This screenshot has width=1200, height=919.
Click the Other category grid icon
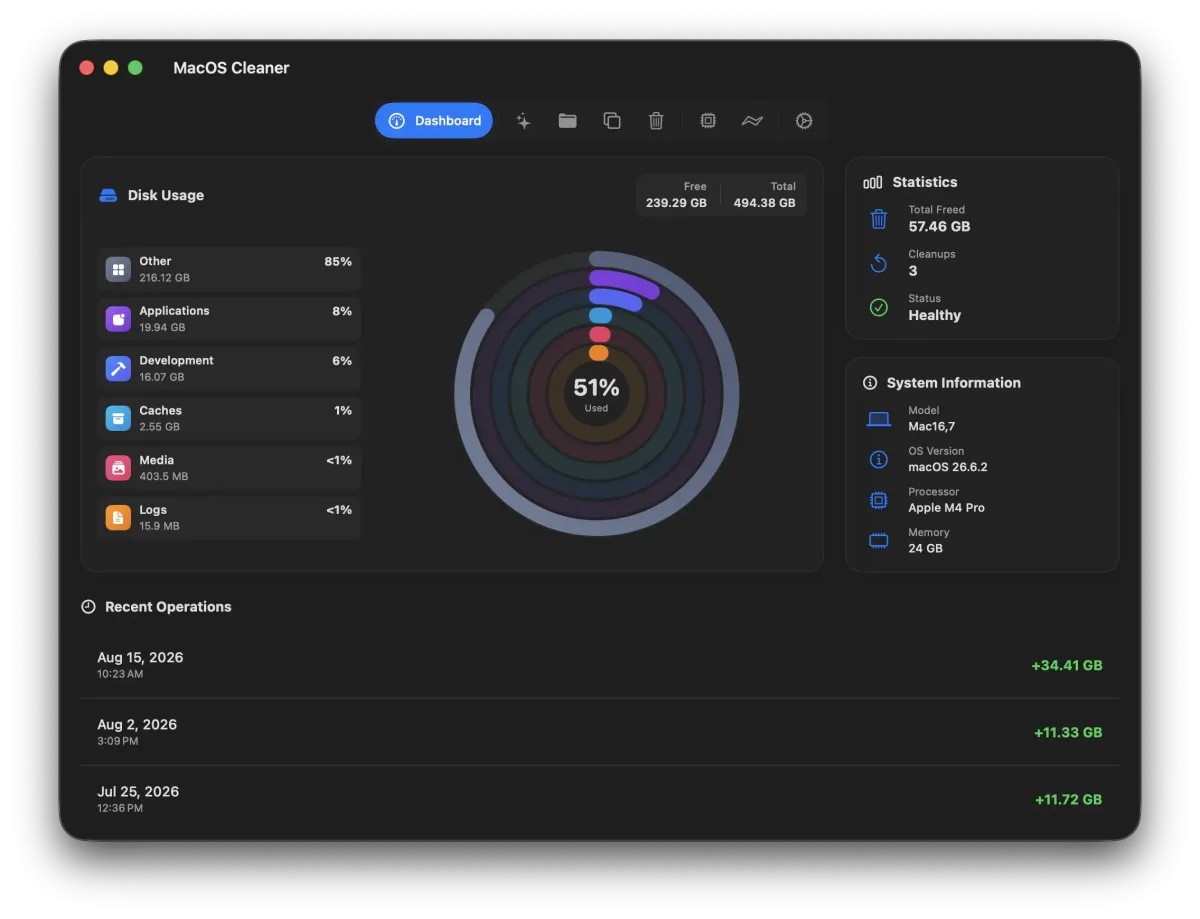(118, 270)
